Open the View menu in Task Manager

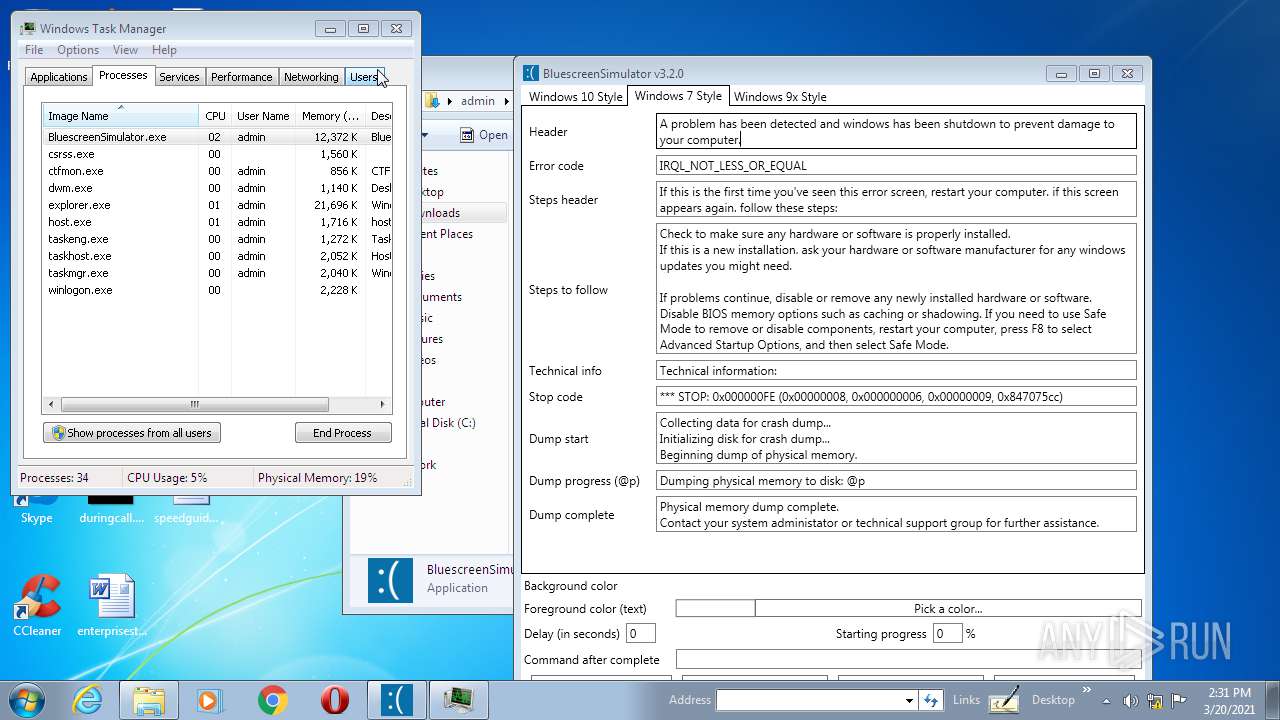coord(125,50)
